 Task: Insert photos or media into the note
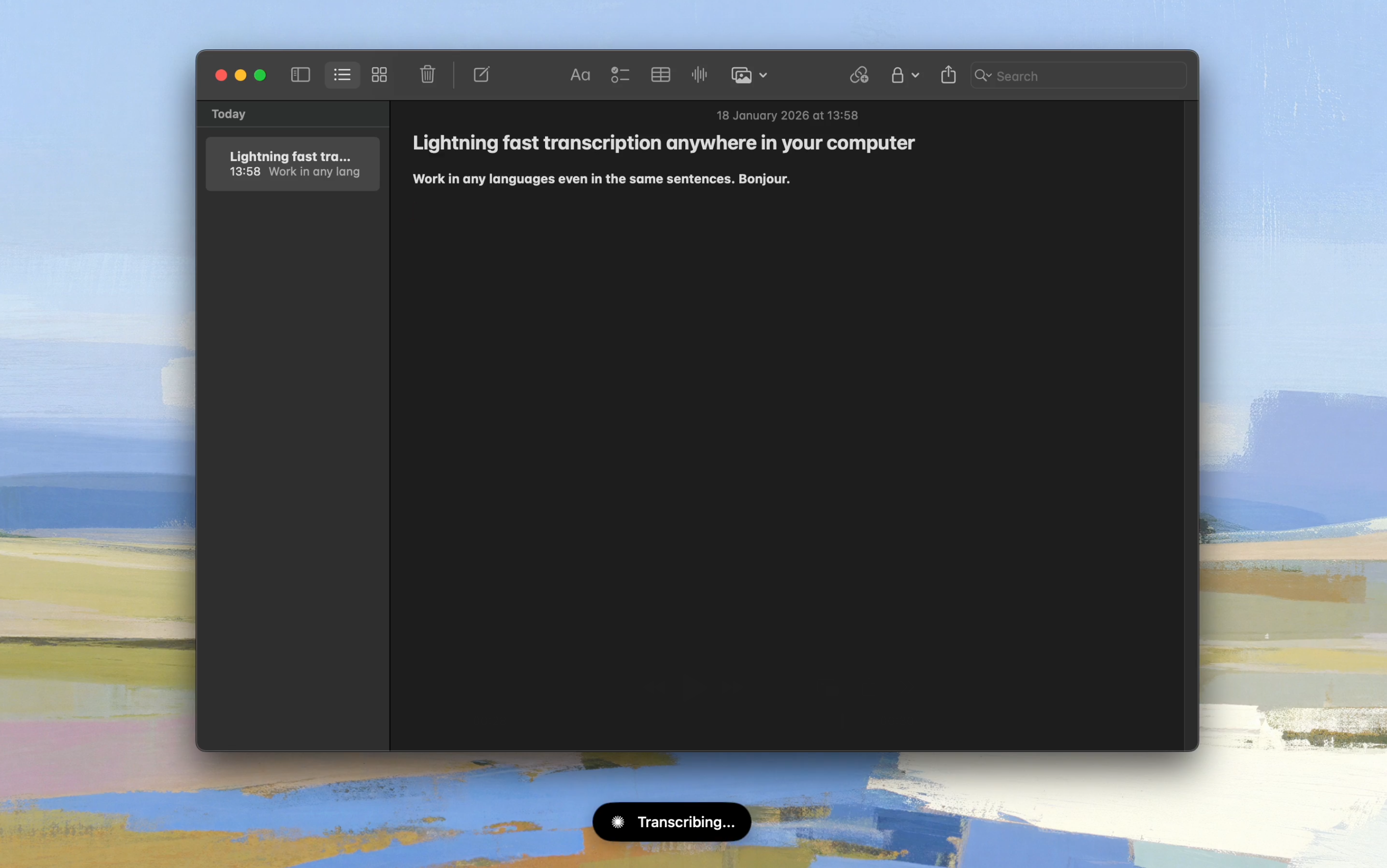[741, 74]
